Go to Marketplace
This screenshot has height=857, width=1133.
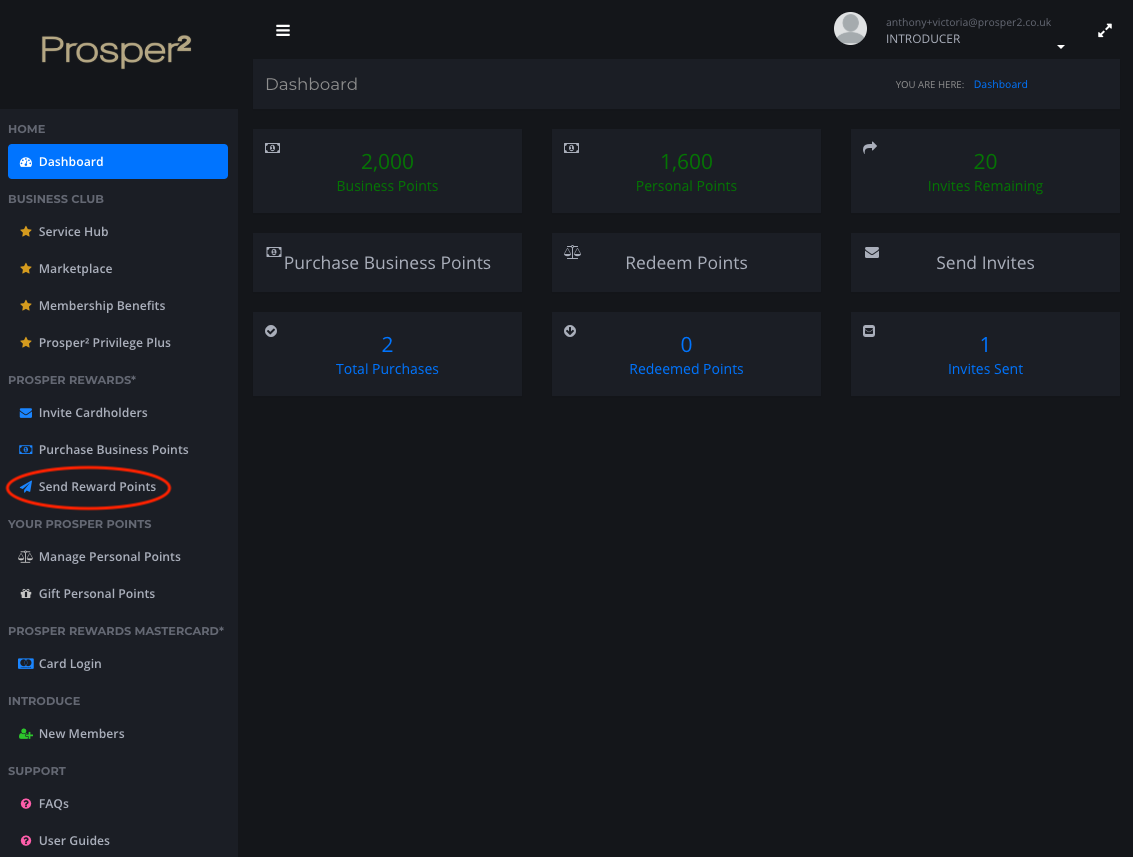[75, 269]
